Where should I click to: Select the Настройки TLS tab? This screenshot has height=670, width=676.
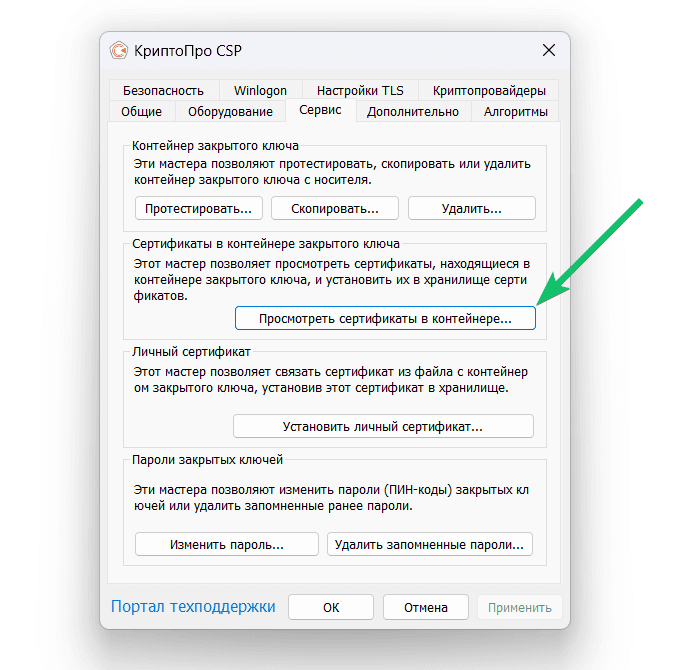360,91
